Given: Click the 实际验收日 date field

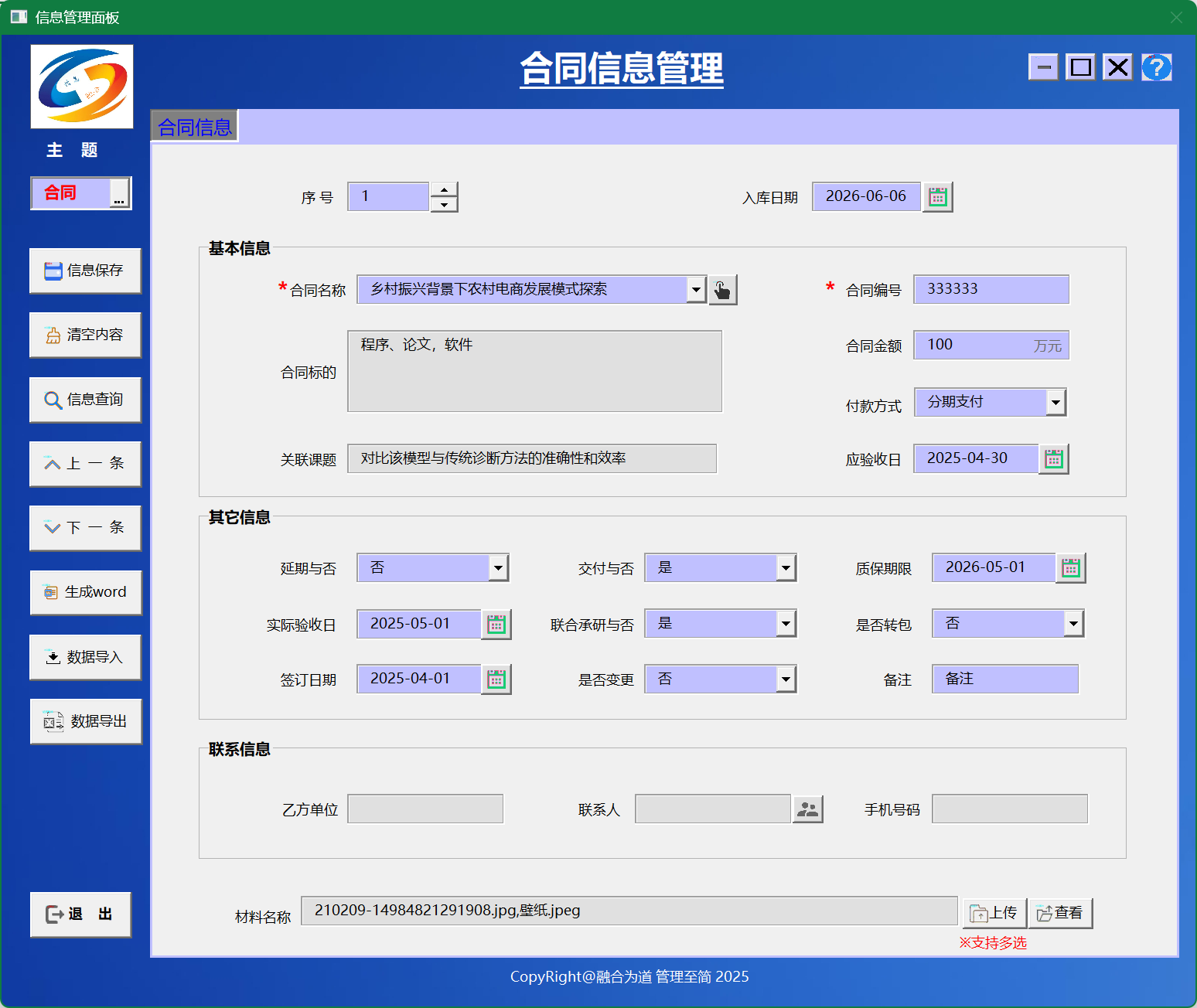Looking at the screenshot, I should 418,624.
